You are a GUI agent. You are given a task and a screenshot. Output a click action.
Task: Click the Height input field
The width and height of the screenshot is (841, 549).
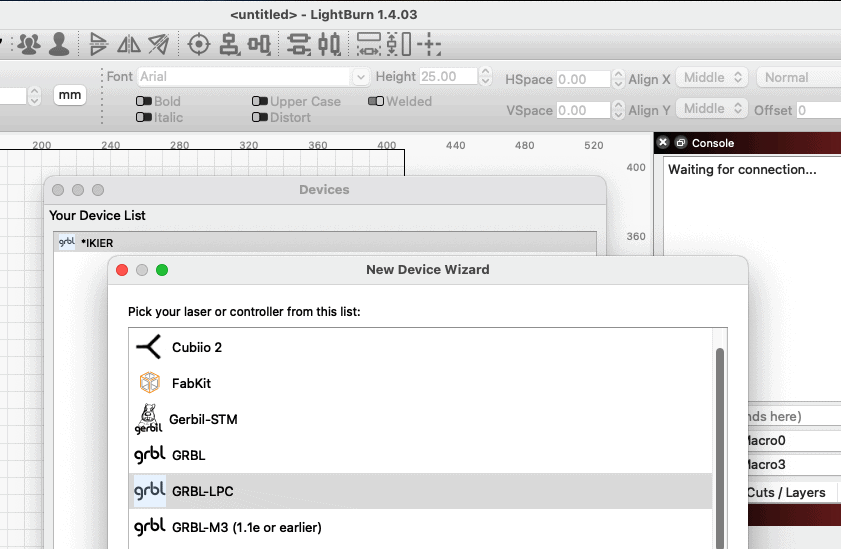click(x=448, y=76)
